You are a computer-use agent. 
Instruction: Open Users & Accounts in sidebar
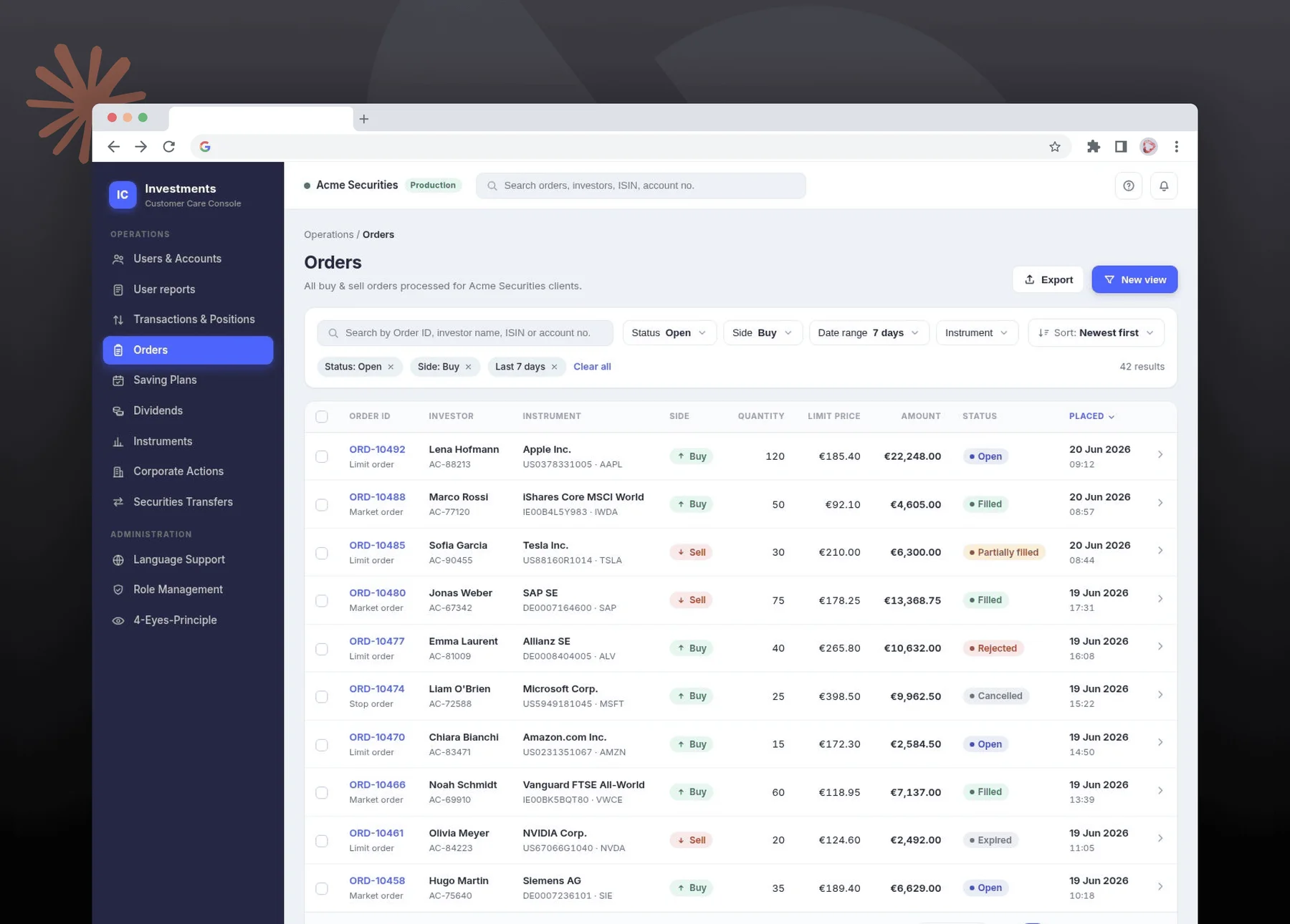(x=188, y=259)
